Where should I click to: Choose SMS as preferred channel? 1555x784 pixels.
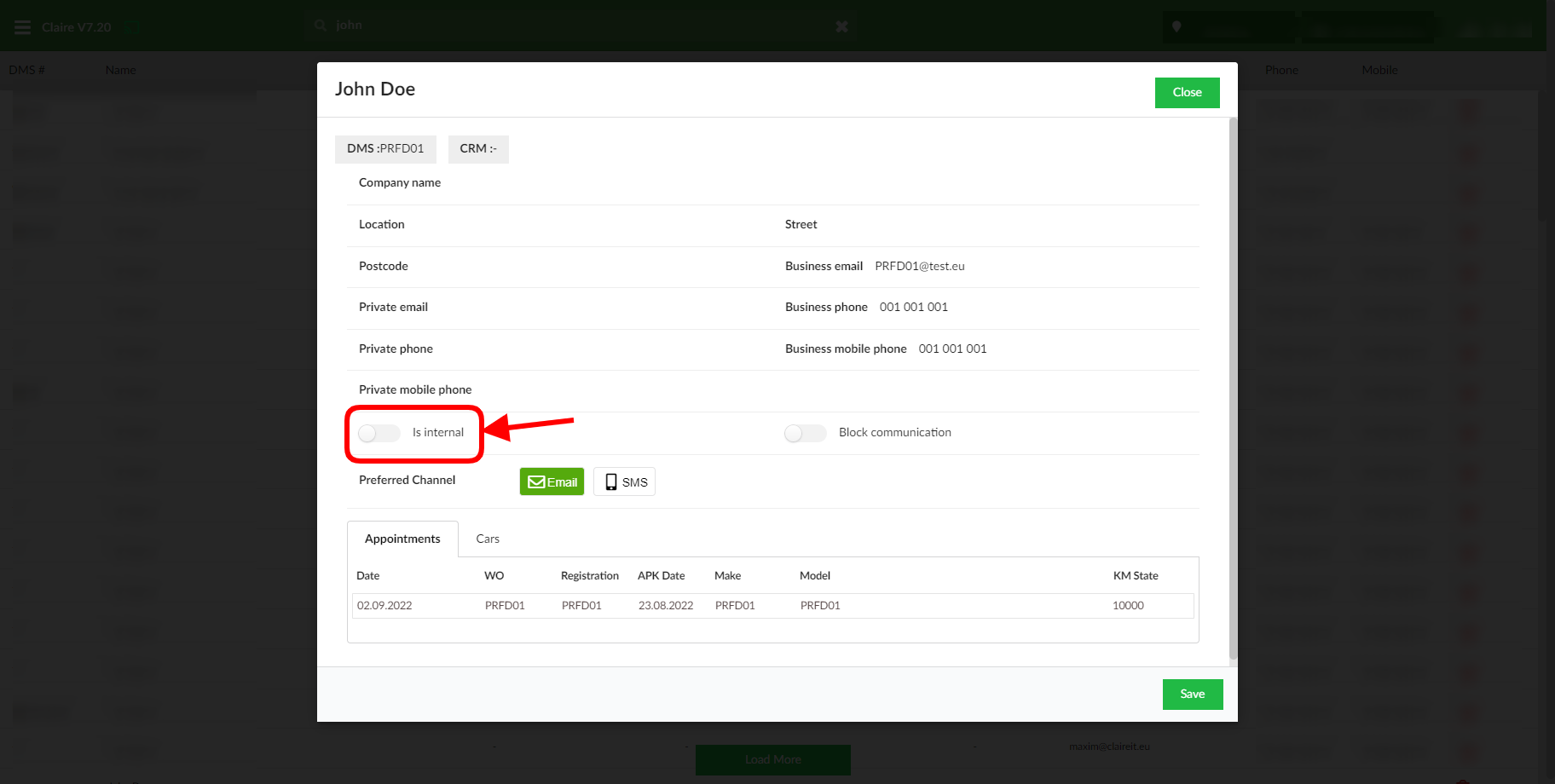(x=624, y=481)
